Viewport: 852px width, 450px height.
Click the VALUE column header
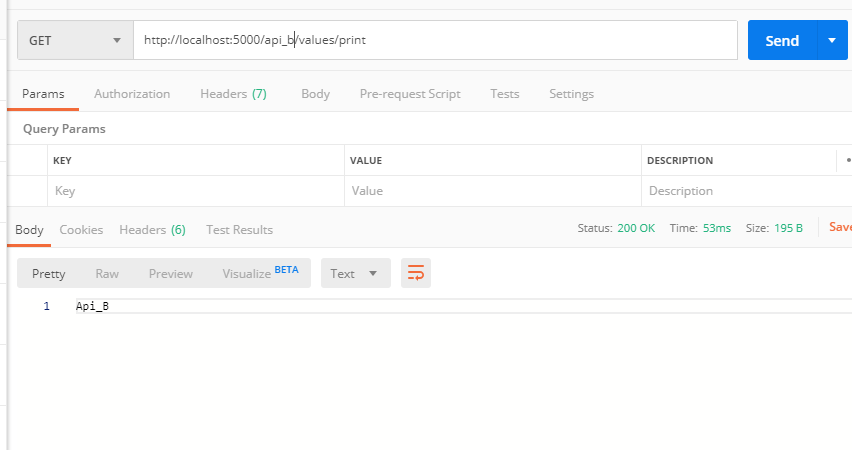(x=366, y=160)
